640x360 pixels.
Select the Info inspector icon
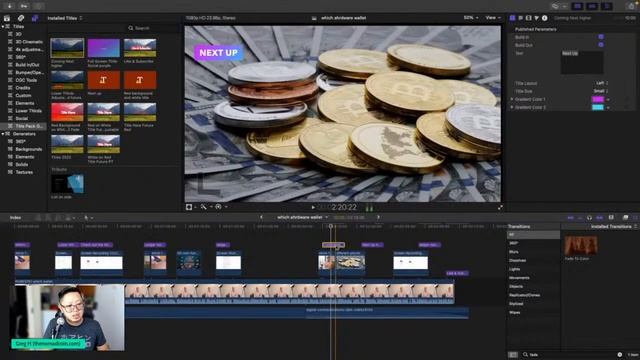(544, 18)
